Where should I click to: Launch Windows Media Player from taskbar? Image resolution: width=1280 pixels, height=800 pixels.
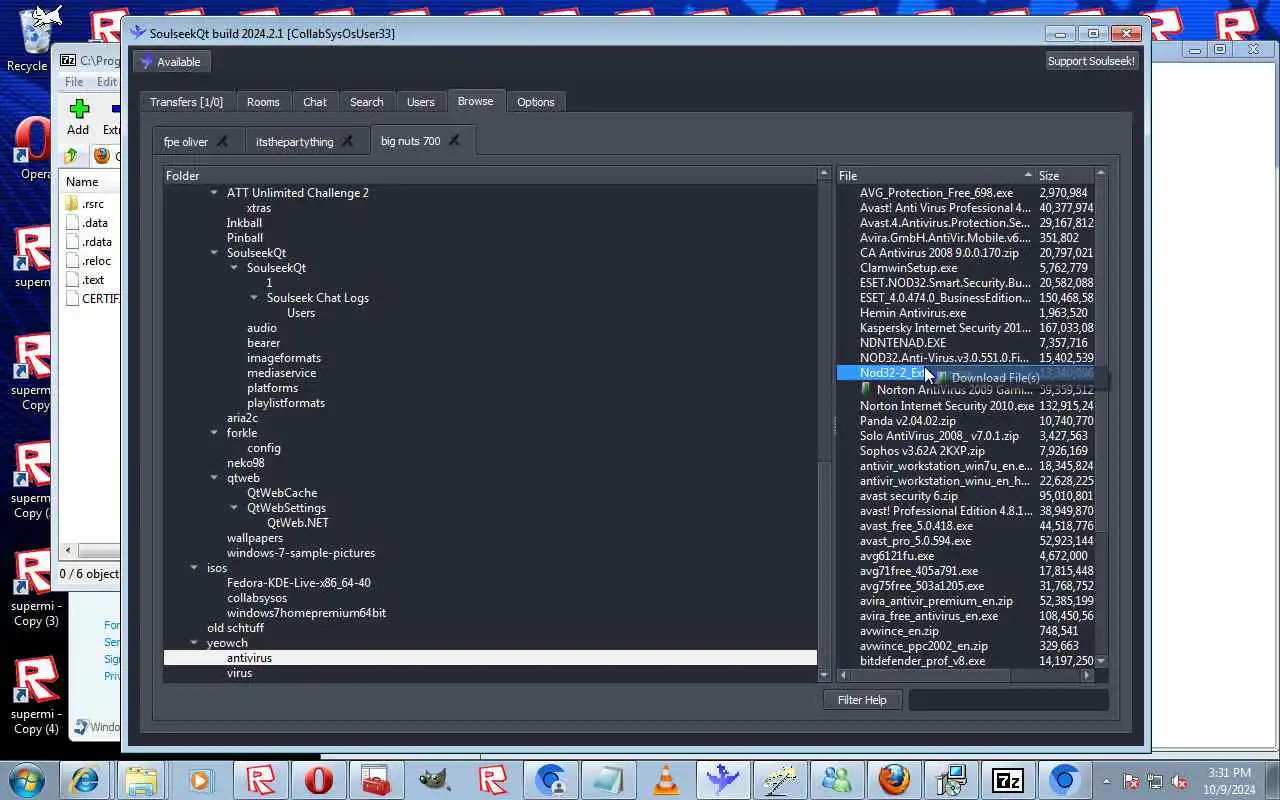201,779
